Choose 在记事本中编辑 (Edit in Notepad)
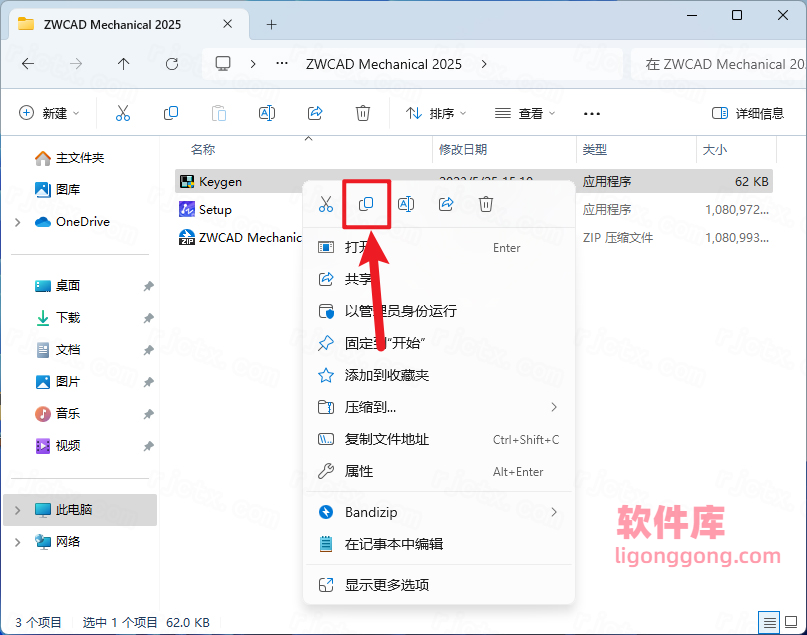This screenshot has width=807, height=635. [x=438, y=544]
